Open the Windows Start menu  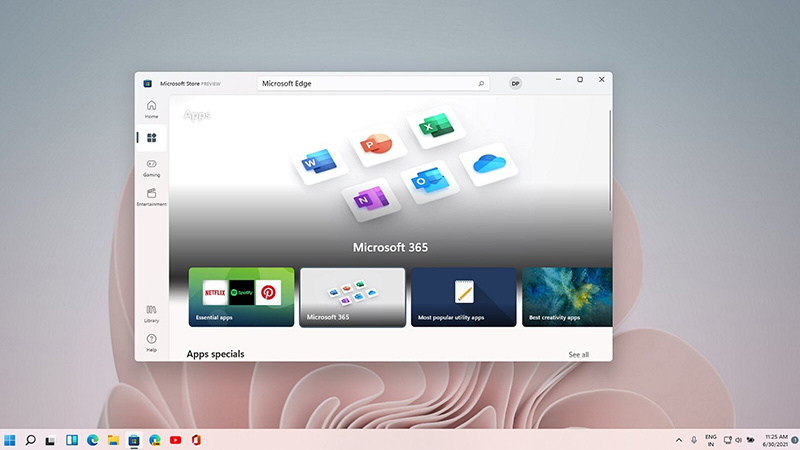pyautogui.click(x=10, y=440)
